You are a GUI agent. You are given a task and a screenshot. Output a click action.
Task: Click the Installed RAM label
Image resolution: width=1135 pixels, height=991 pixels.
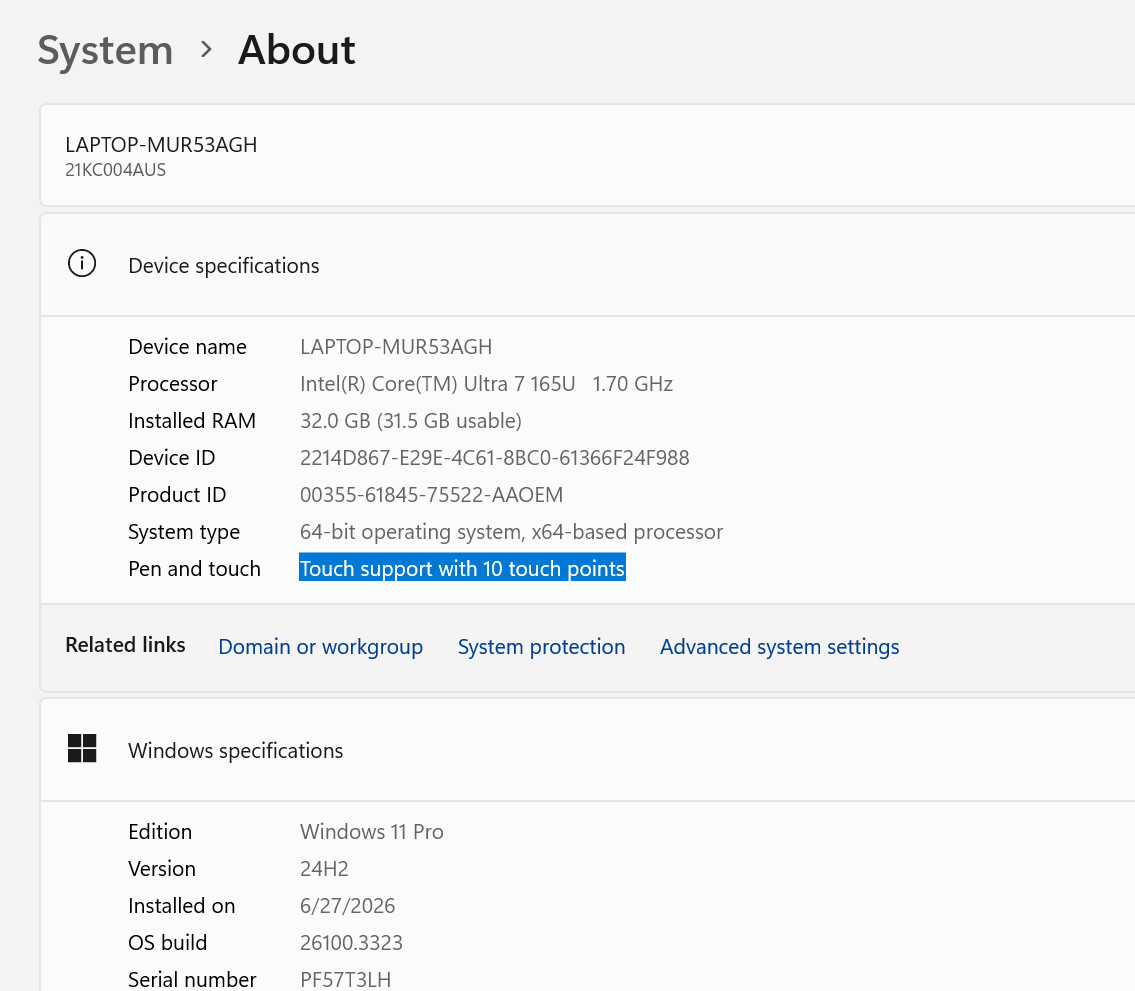click(192, 421)
